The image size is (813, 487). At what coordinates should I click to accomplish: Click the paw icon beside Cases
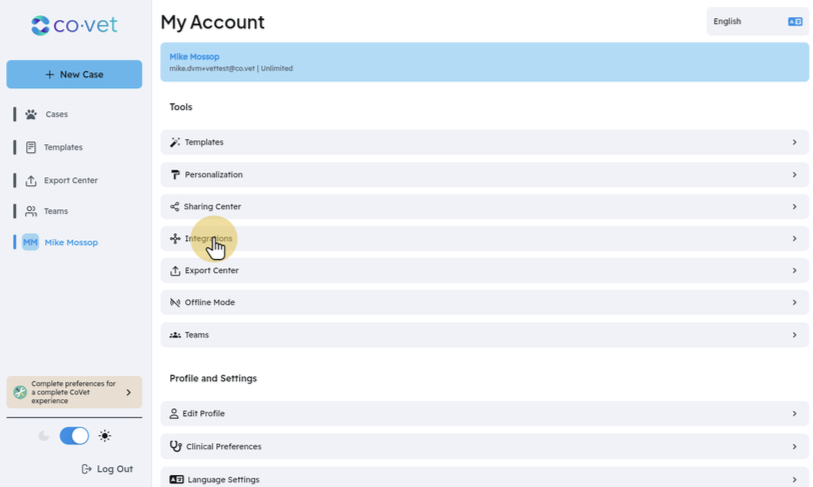pos(31,114)
